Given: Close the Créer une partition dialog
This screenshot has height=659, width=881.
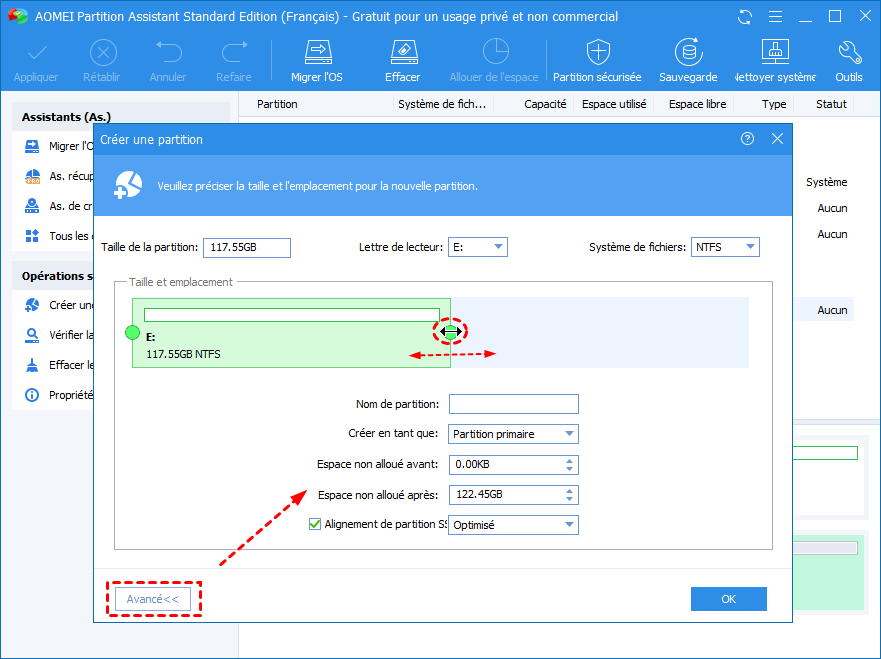Looking at the screenshot, I should pos(777,139).
